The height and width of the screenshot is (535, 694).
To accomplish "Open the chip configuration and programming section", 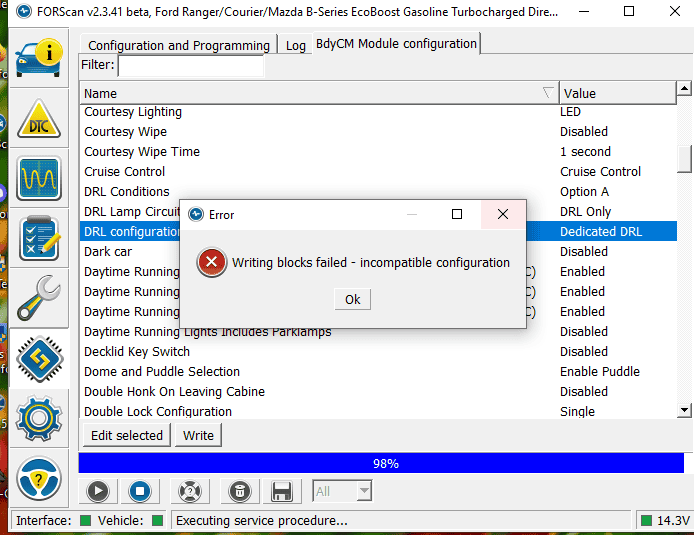I will tap(39, 359).
